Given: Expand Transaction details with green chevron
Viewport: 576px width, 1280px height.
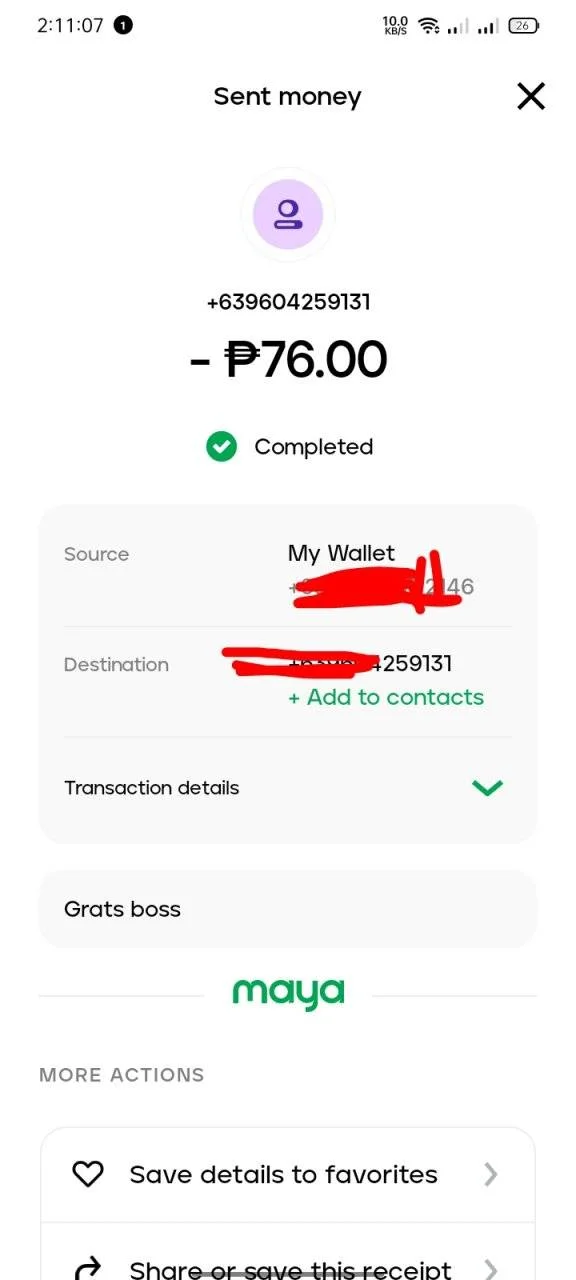Looking at the screenshot, I should point(487,788).
